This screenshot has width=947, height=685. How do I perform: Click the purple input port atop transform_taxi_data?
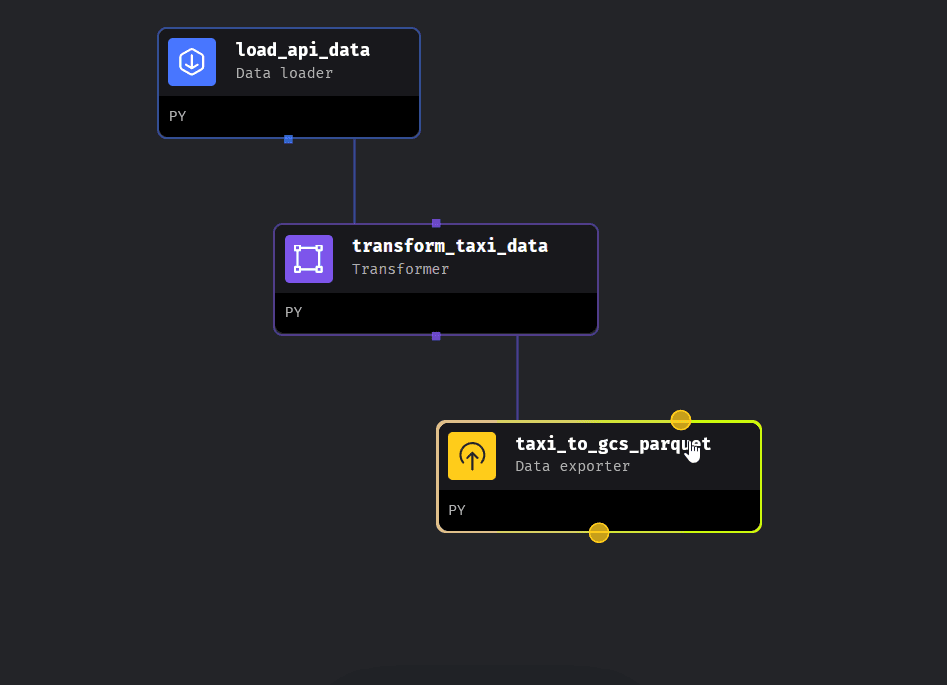point(436,223)
